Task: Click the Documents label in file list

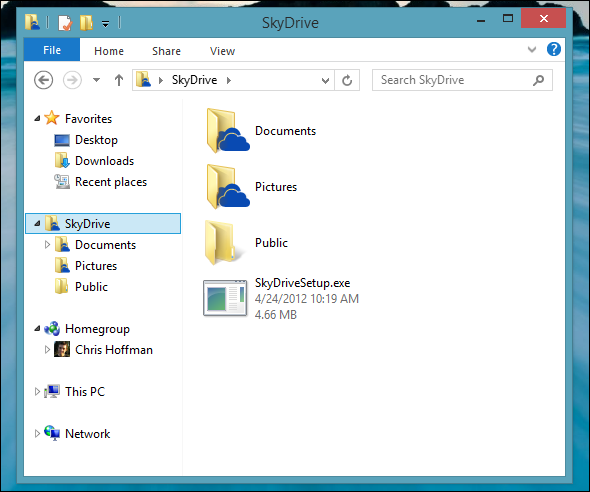Action: coord(285,131)
